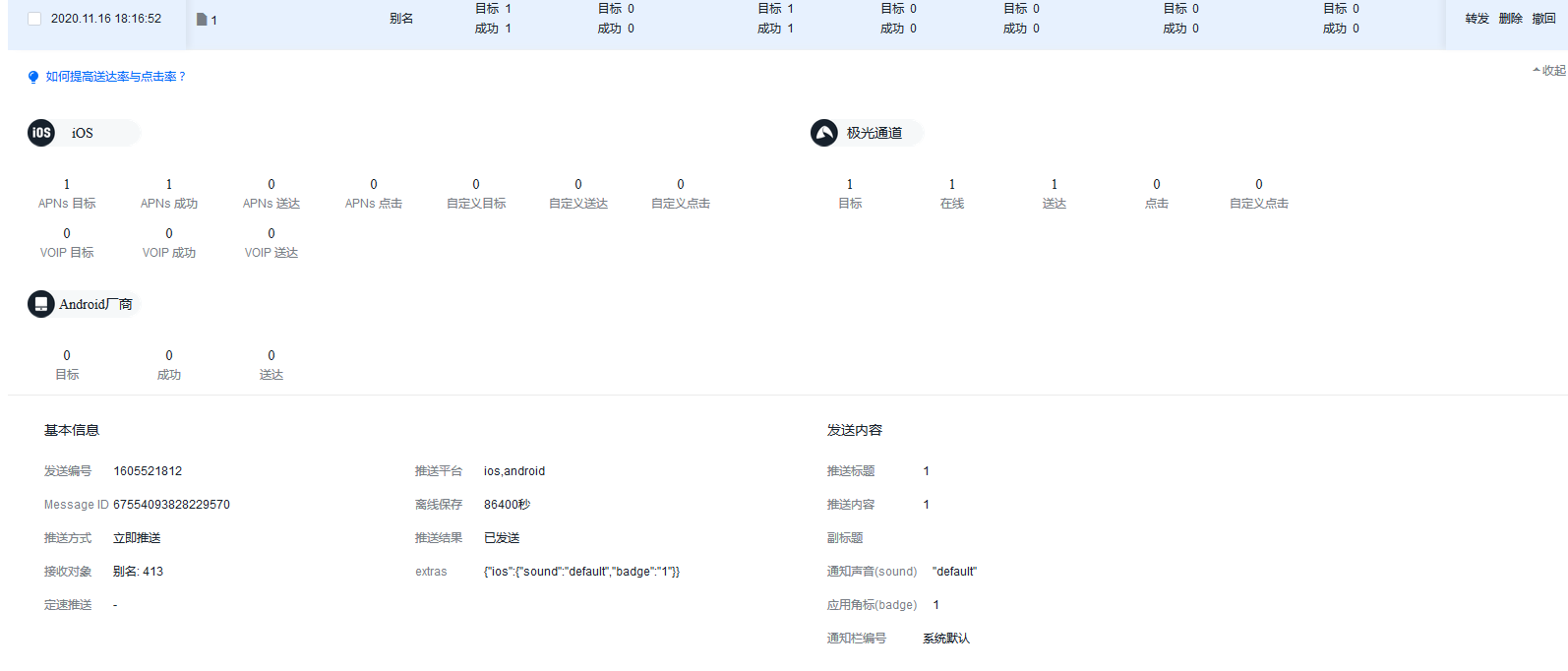Click 撤回 to recall the push
The image size is (1568, 671).
tap(1543, 19)
